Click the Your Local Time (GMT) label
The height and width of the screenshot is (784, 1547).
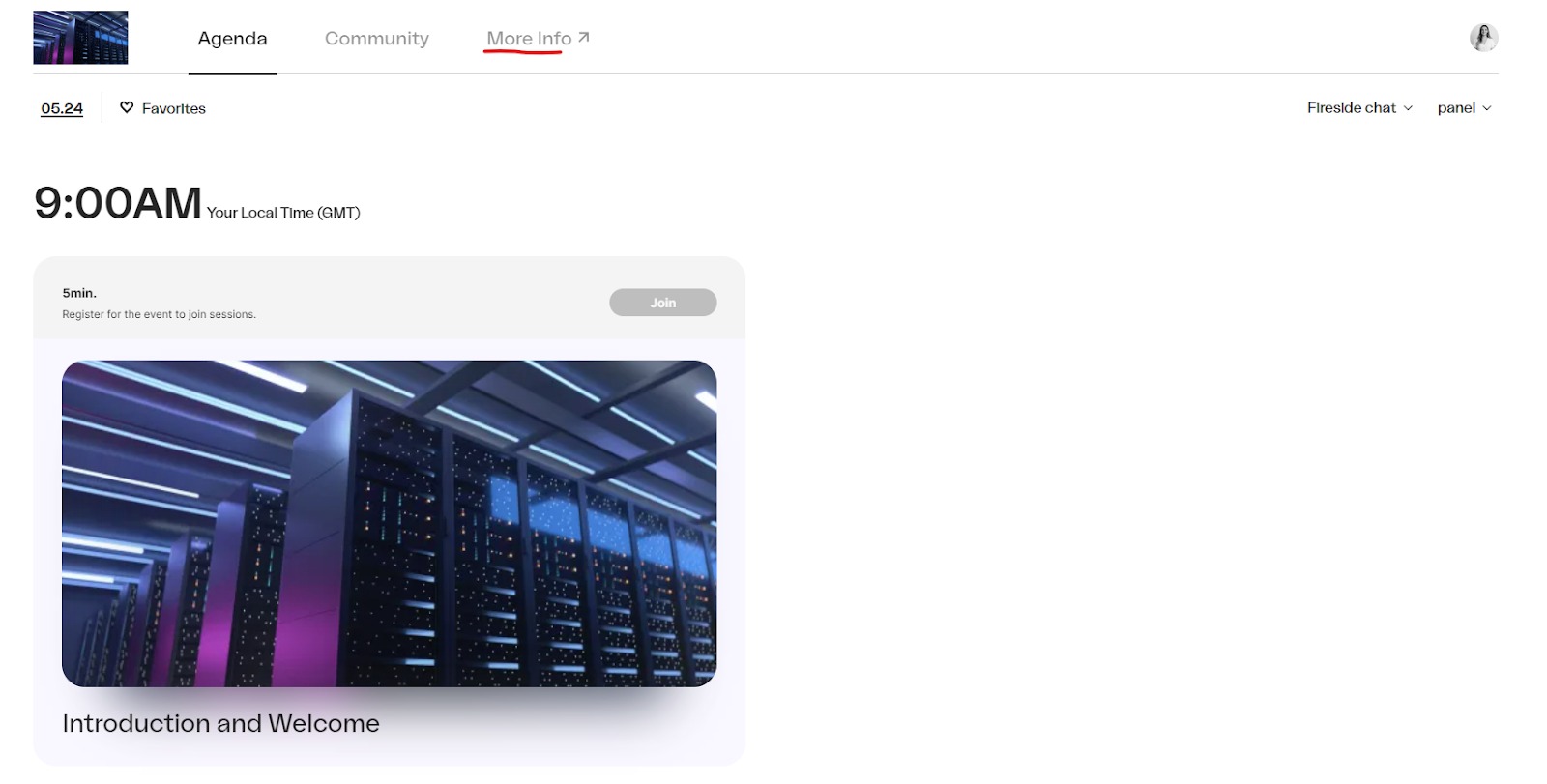coord(283,213)
